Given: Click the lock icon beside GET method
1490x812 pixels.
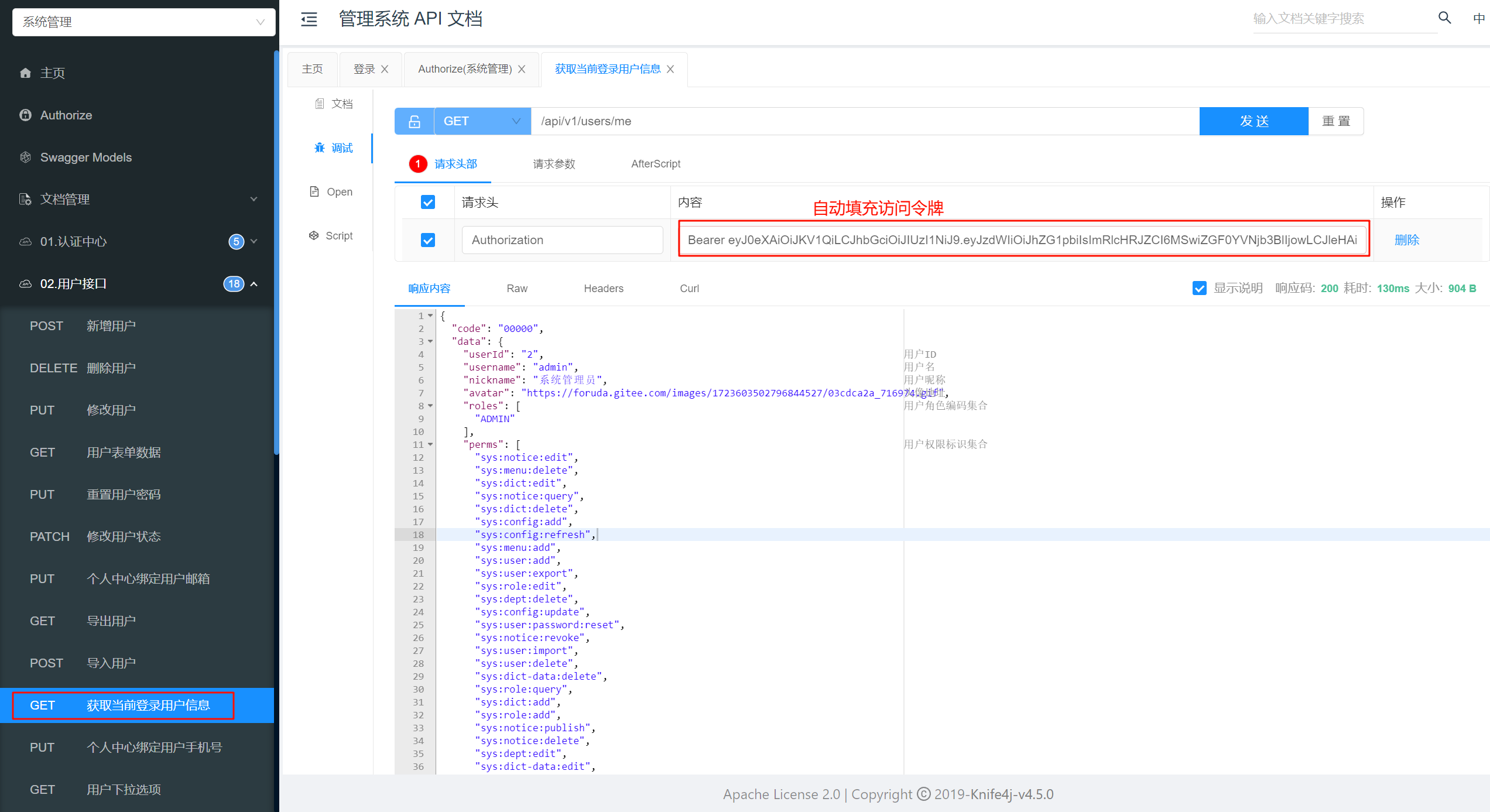Looking at the screenshot, I should point(414,121).
